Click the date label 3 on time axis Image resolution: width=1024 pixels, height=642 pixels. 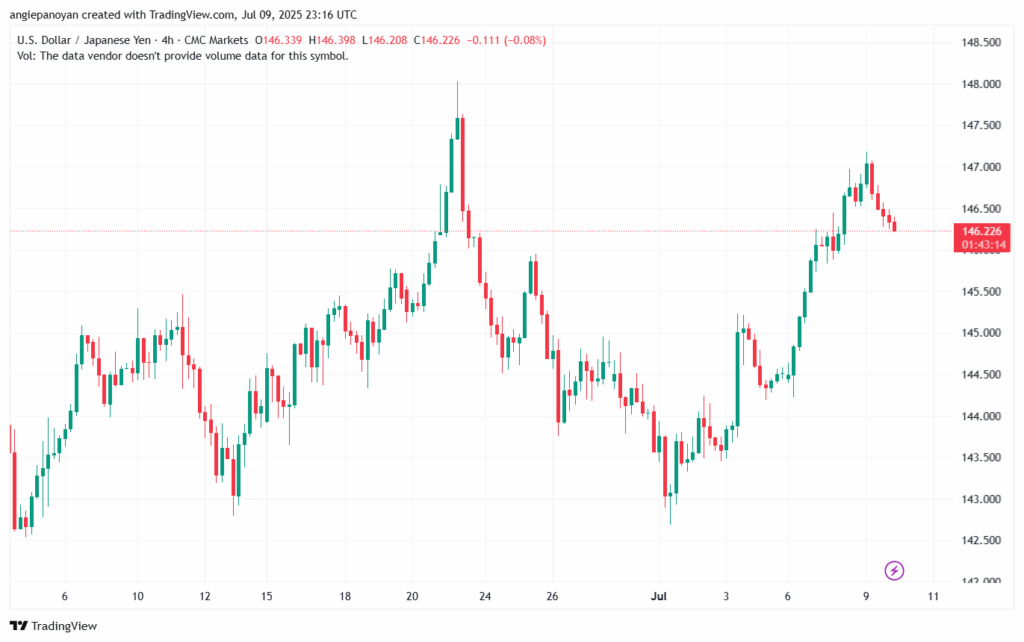(x=726, y=596)
